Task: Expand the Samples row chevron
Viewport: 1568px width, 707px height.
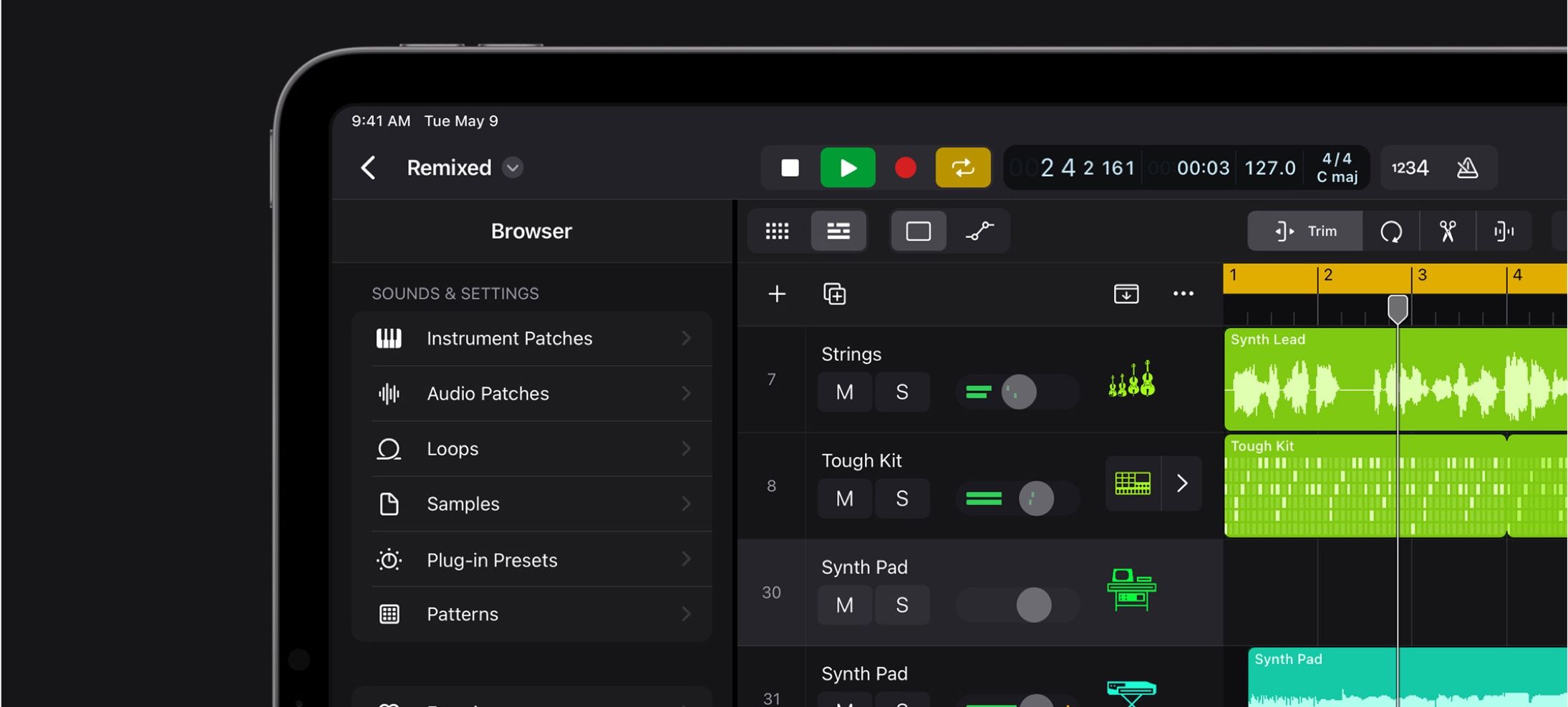Action: pyautogui.click(x=686, y=504)
